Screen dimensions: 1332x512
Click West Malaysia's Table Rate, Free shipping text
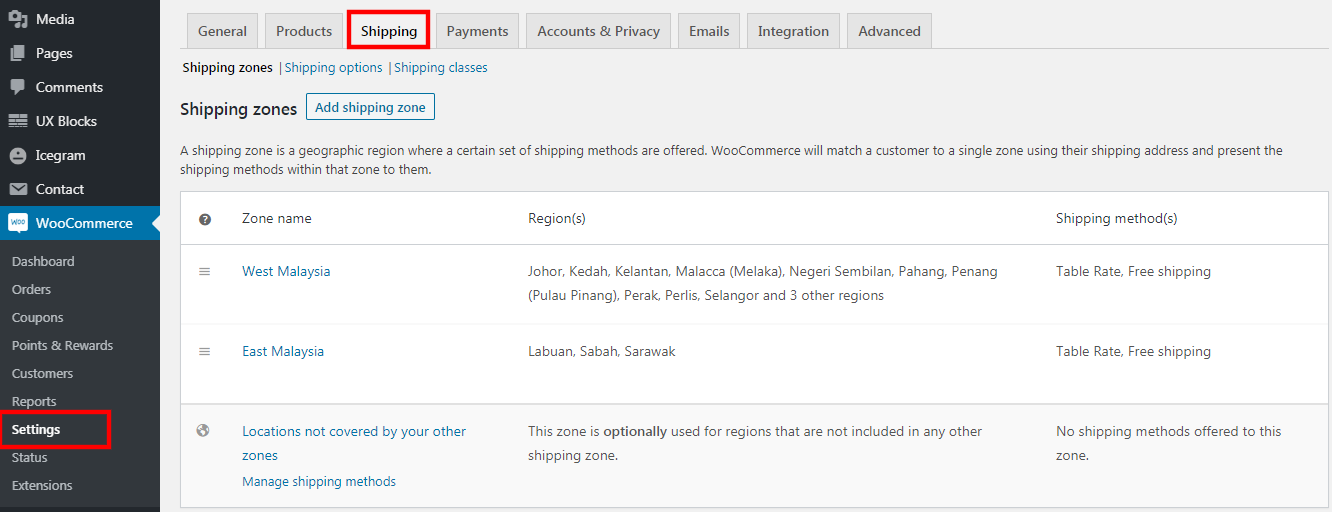(x=1133, y=271)
